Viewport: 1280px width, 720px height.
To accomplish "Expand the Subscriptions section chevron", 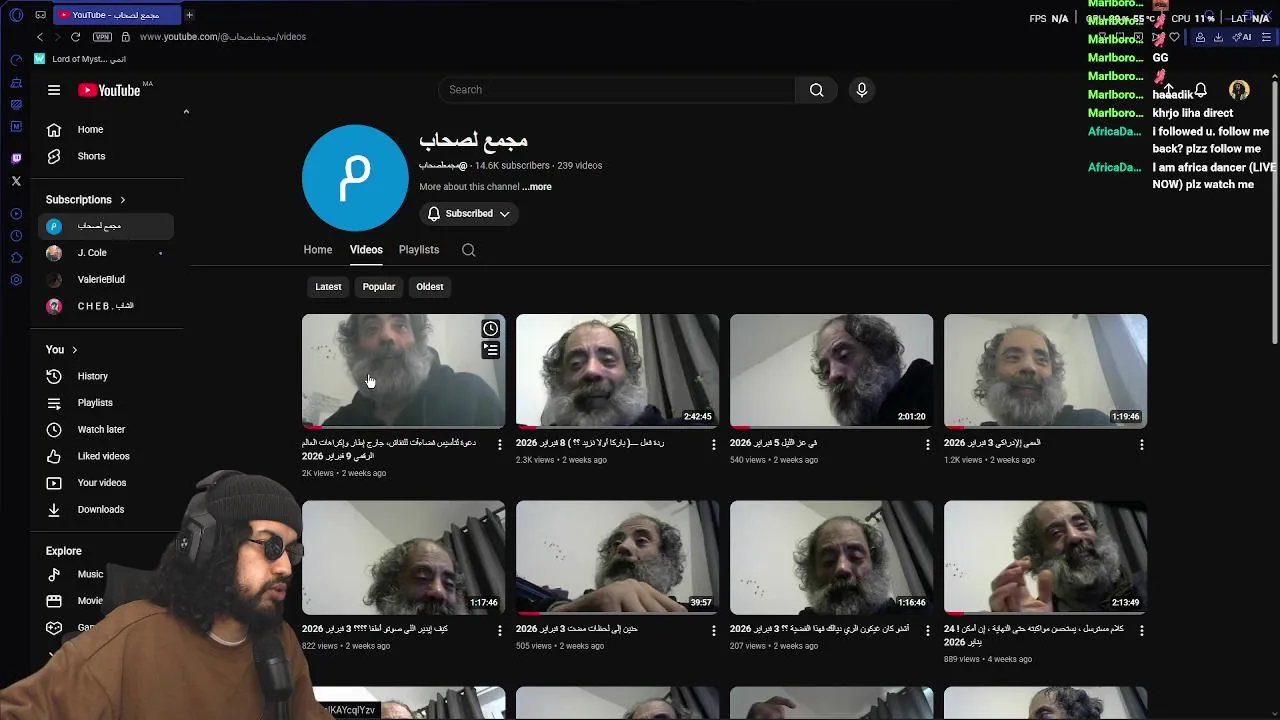I will tap(123, 200).
